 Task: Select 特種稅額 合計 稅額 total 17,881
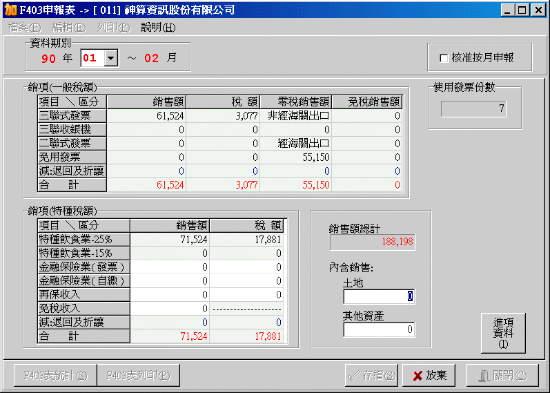(x=247, y=336)
